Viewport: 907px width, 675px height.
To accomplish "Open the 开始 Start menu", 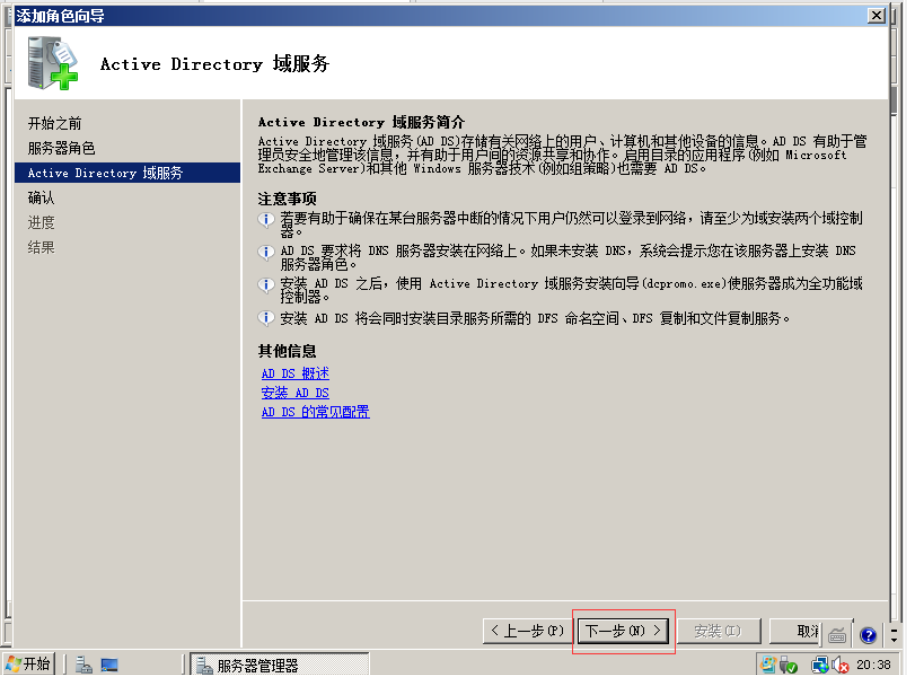I will click(x=28, y=664).
